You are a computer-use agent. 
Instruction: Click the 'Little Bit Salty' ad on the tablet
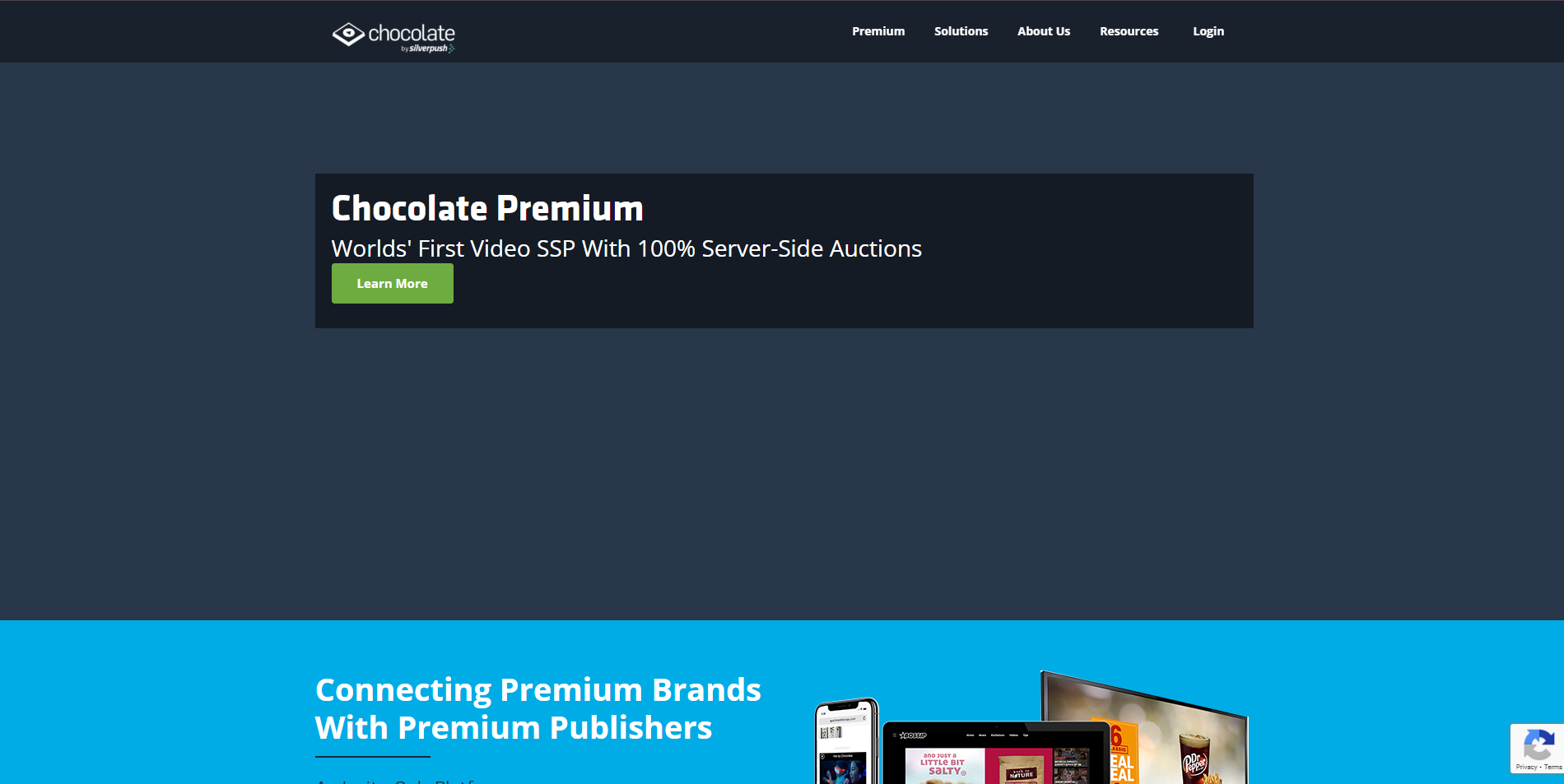944,766
